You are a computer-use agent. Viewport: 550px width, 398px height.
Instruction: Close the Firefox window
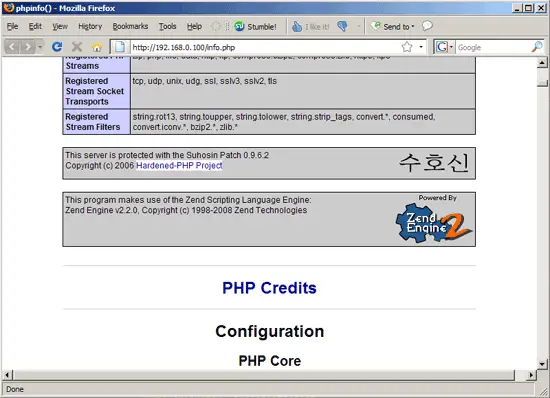coord(541,8)
